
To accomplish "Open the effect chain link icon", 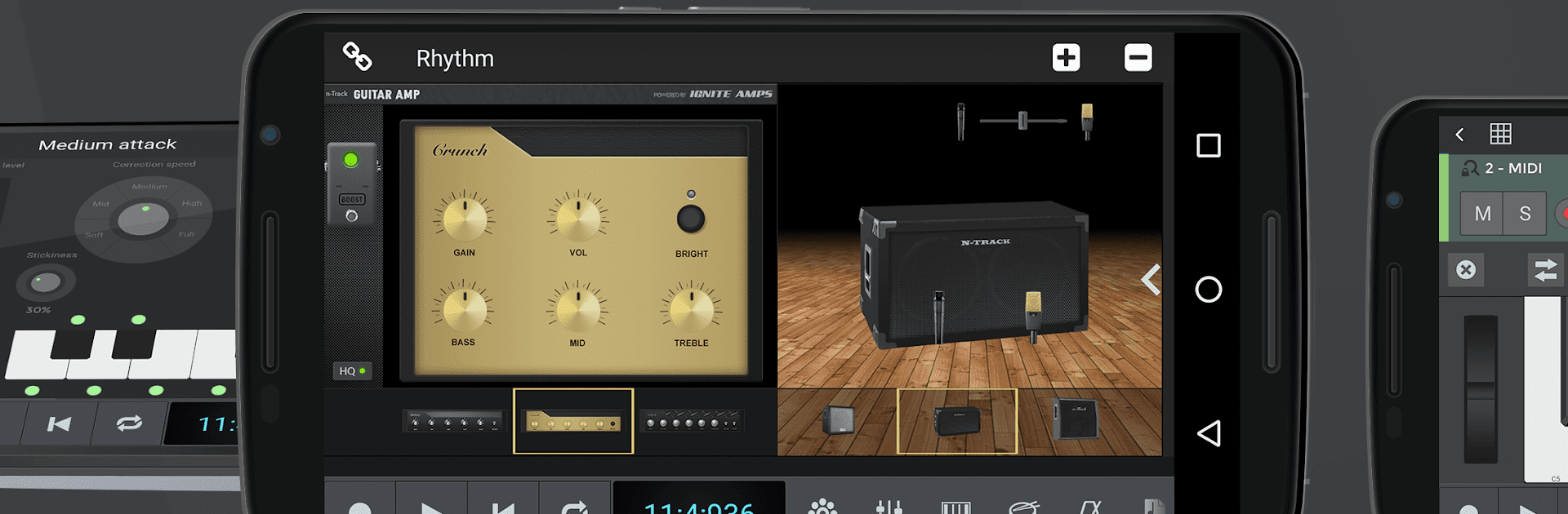I will [357, 56].
